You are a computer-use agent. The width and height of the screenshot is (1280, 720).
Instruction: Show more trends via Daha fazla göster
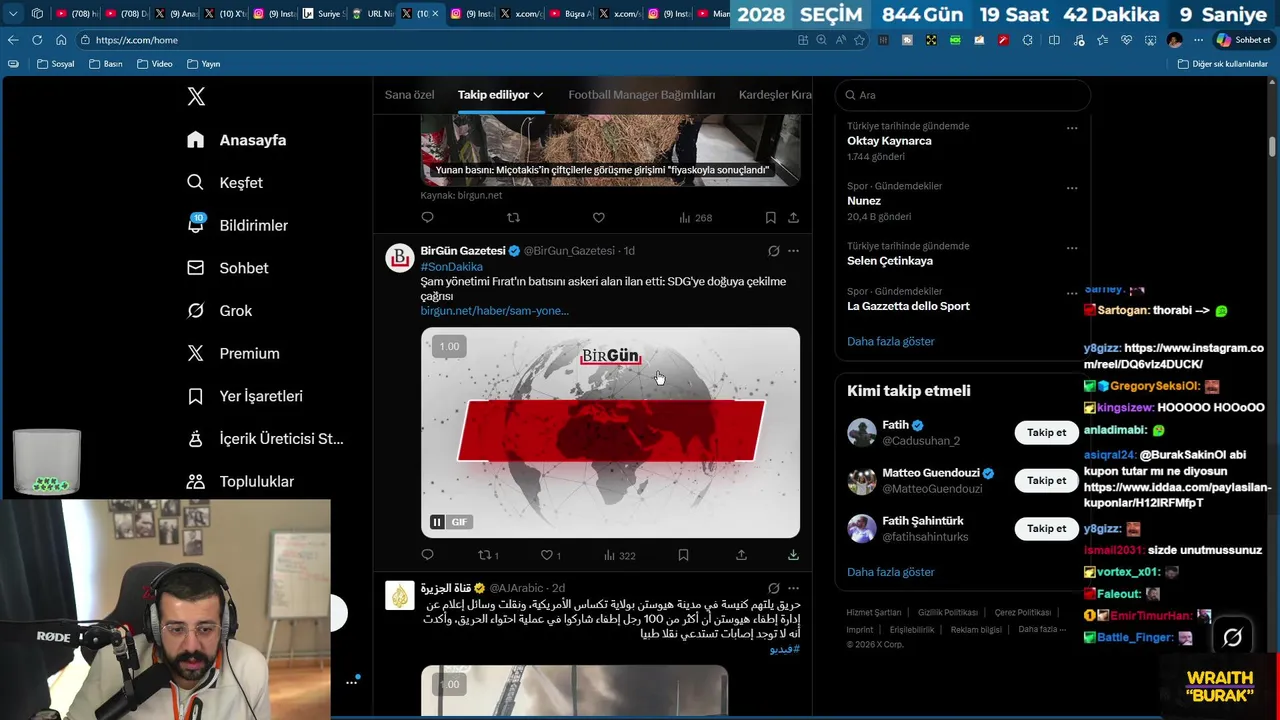(890, 341)
